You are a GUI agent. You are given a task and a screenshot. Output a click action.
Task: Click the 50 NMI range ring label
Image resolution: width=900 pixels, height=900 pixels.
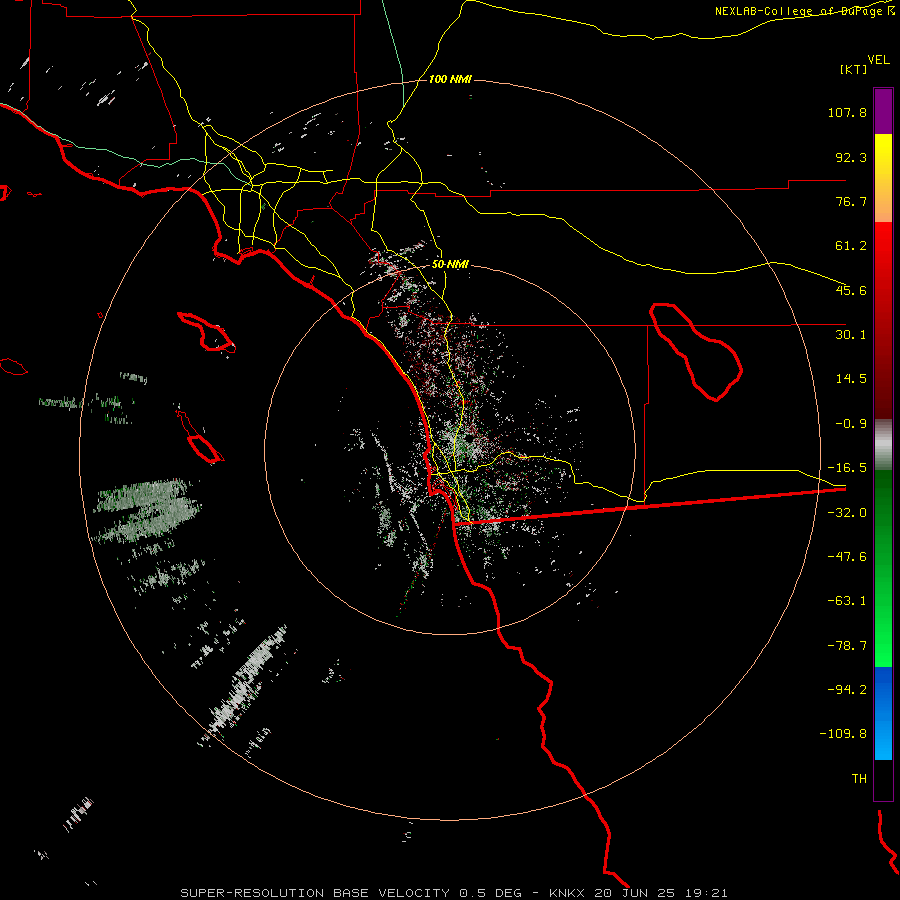tap(450, 265)
